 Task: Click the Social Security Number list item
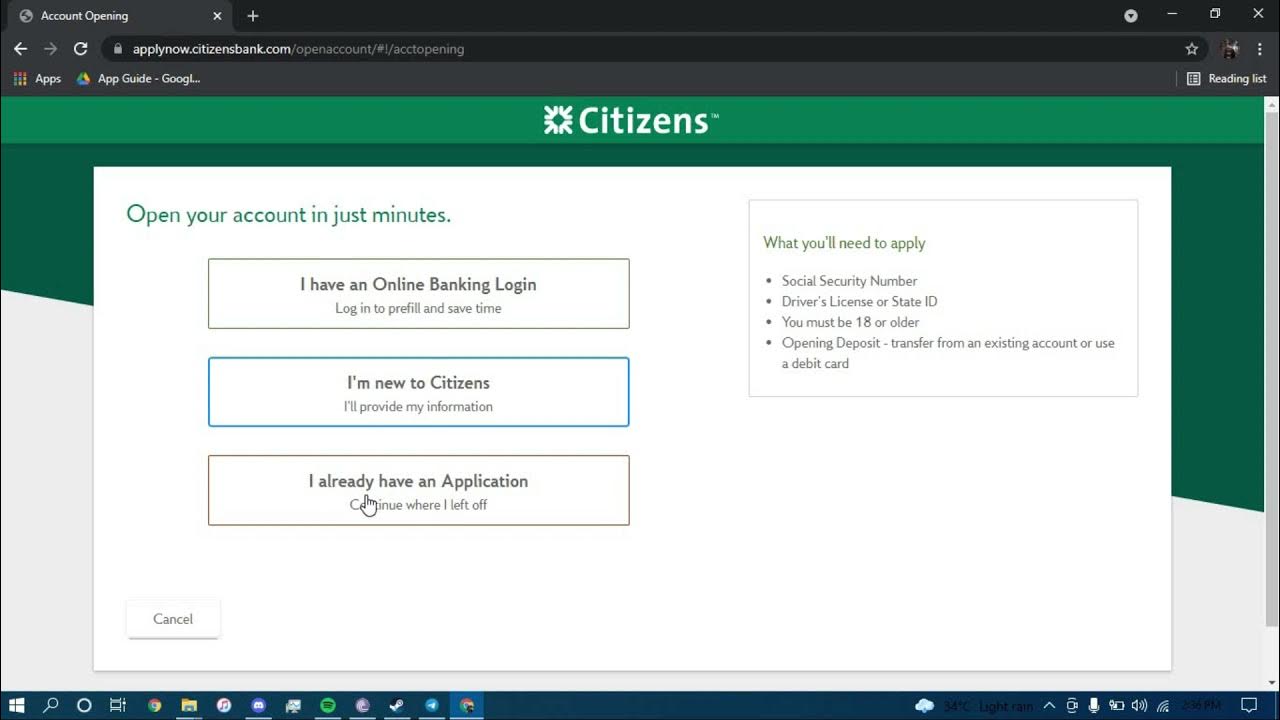(849, 281)
